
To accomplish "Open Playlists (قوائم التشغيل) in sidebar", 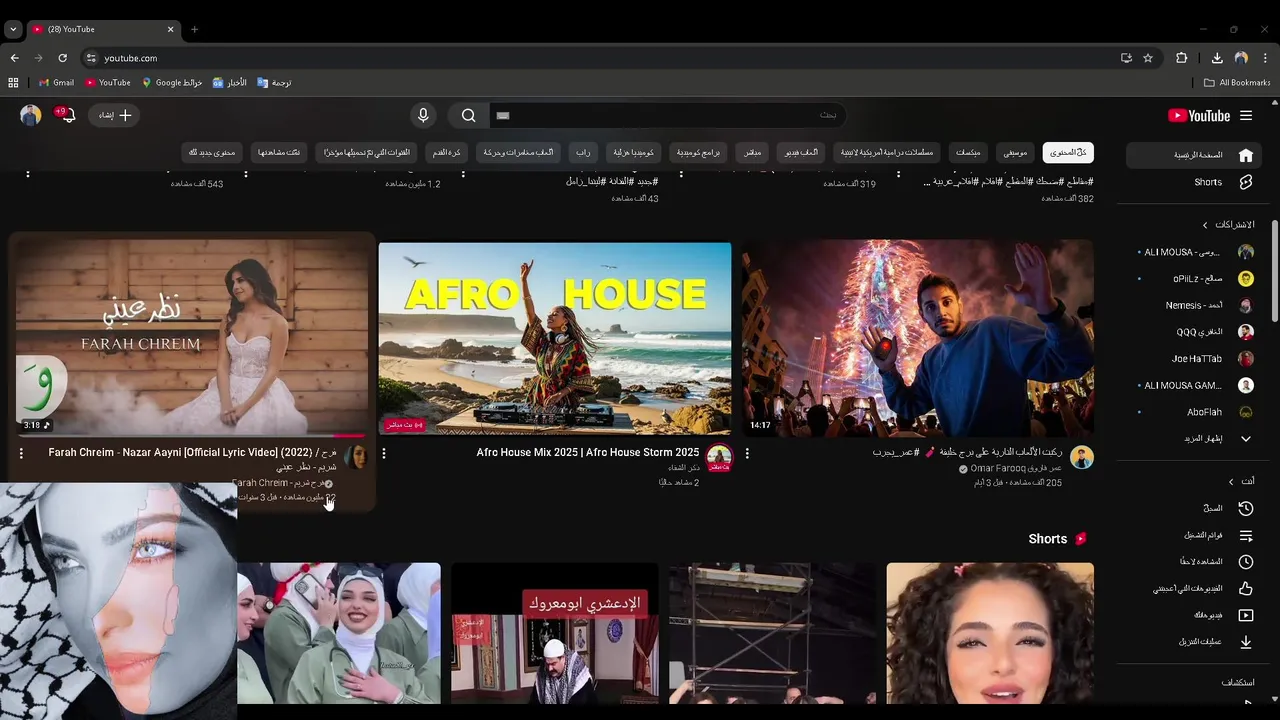I will pos(1196,535).
